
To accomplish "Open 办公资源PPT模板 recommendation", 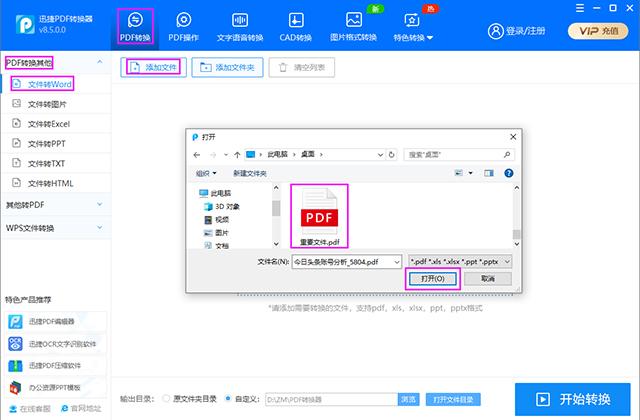I will (x=56, y=387).
